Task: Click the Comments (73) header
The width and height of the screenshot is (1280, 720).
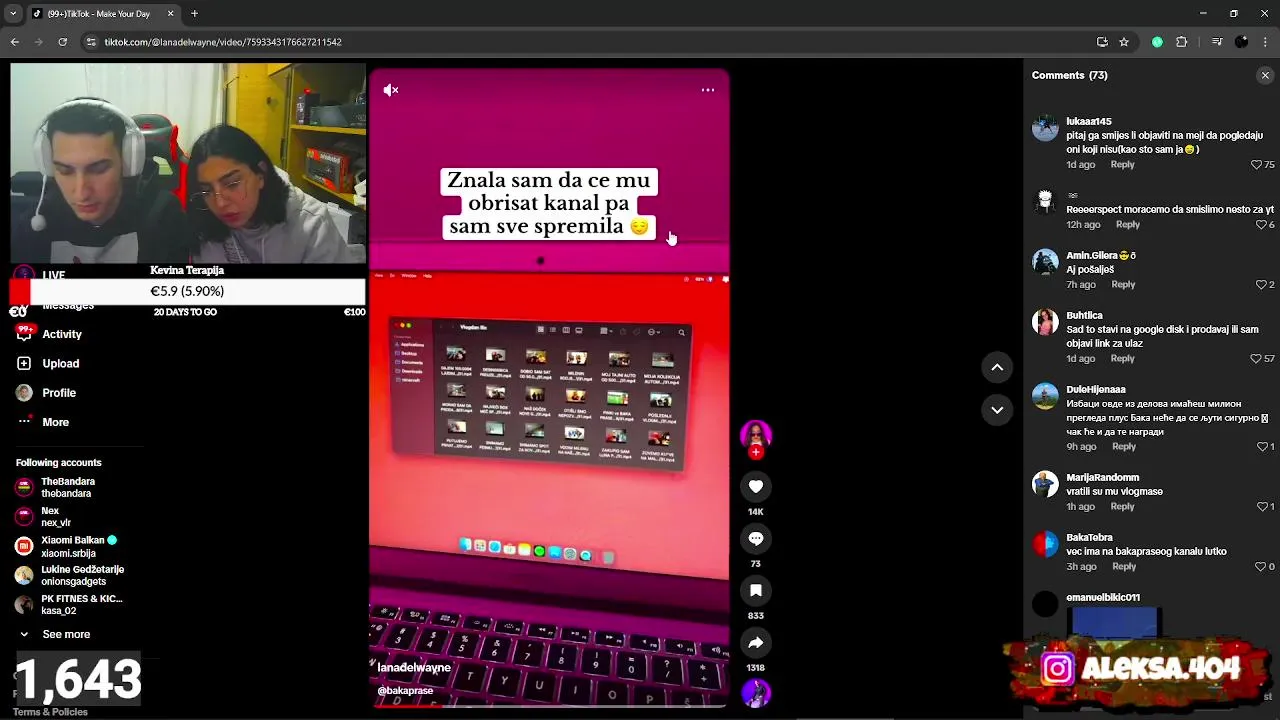Action: (x=1069, y=75)
